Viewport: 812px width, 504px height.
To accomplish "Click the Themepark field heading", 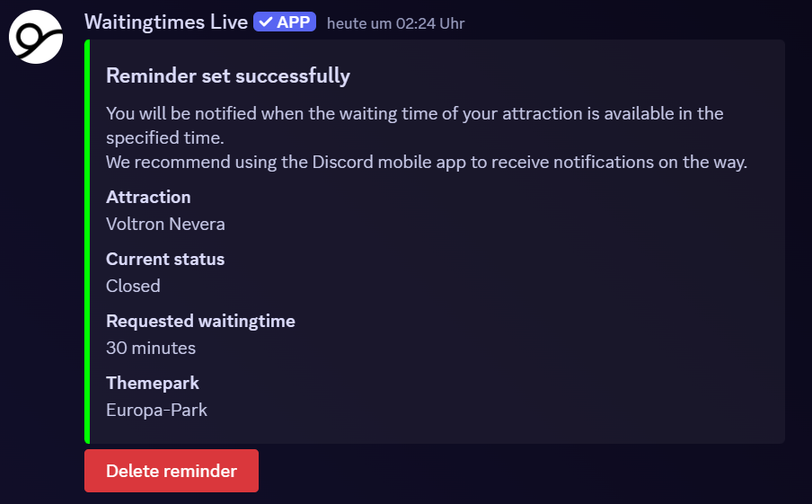I will point(152,383).
